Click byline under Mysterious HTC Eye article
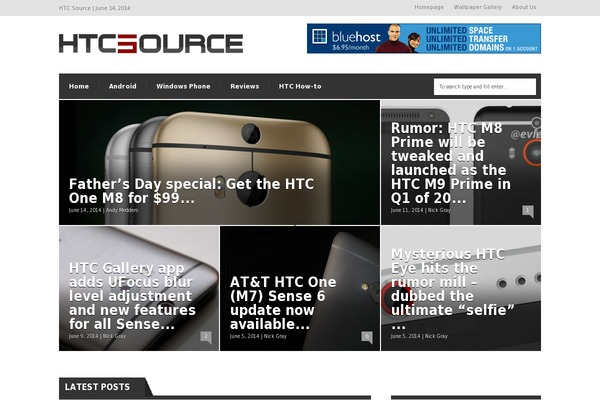The width and height of the screenshot is (600, 400). [x=419, y=336]
